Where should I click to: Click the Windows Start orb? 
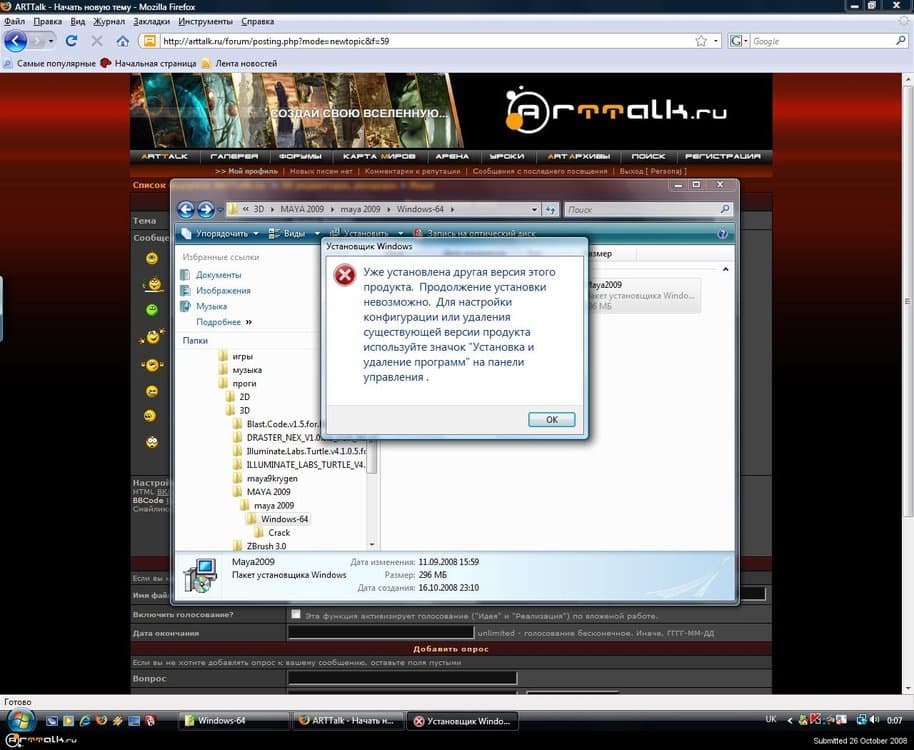click(21, 720)
